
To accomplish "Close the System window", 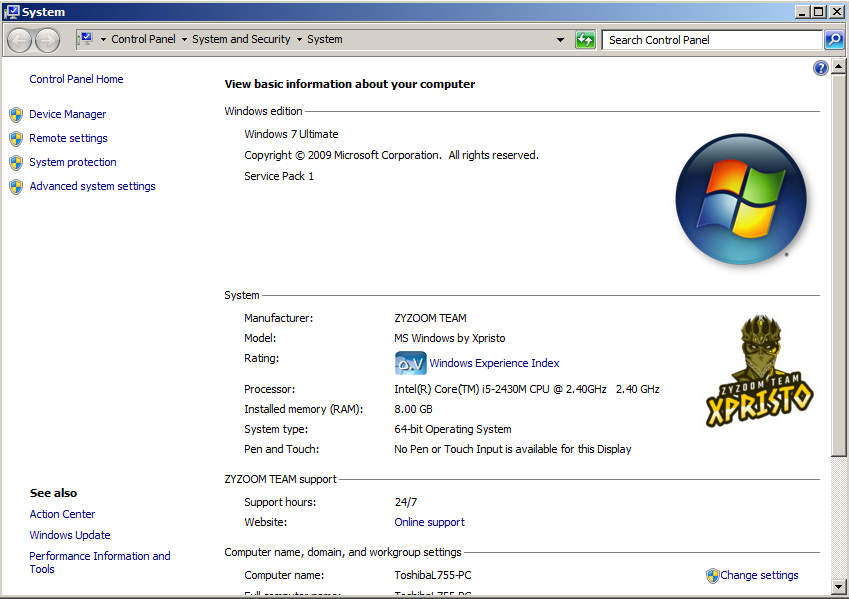I will click(836, 12).
